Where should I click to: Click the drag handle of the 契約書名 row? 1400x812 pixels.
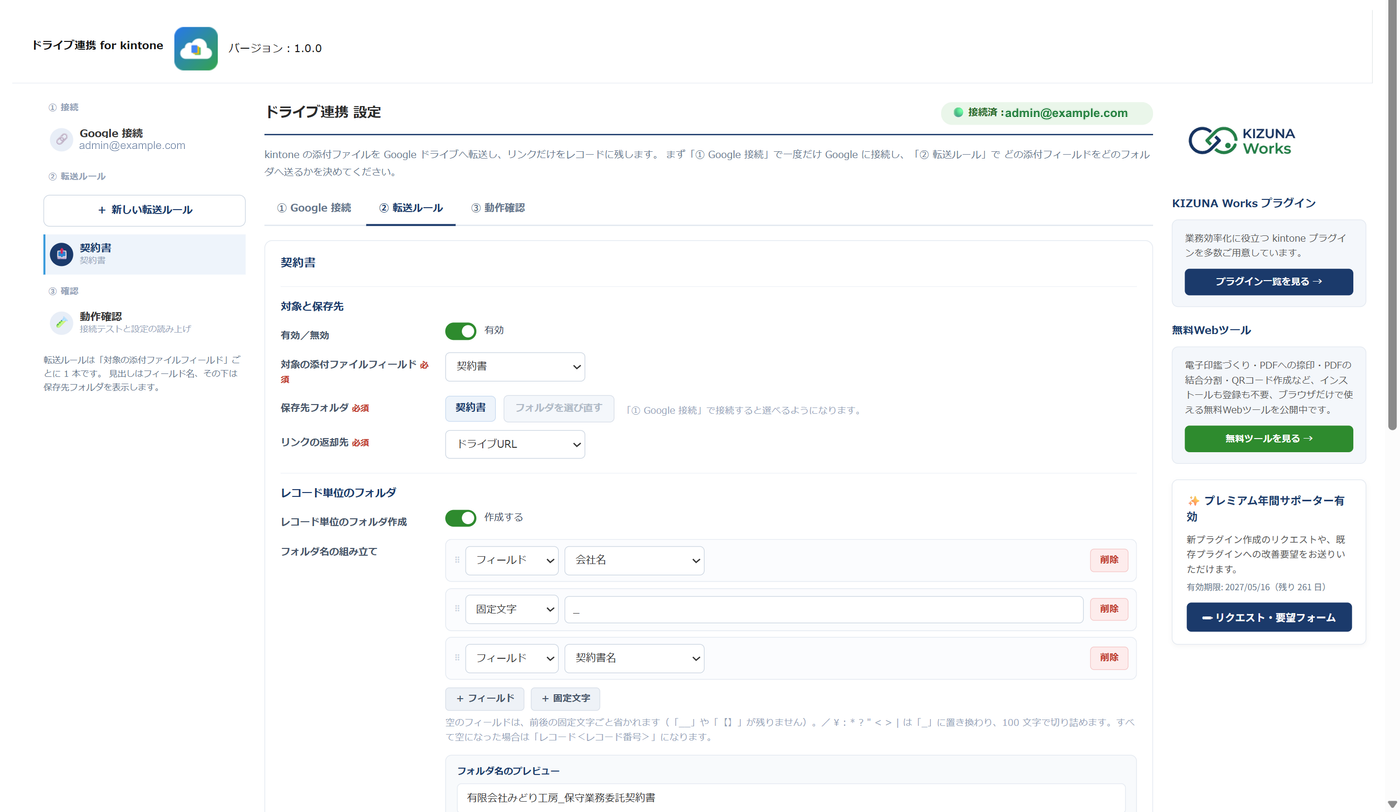coord(457,658)
